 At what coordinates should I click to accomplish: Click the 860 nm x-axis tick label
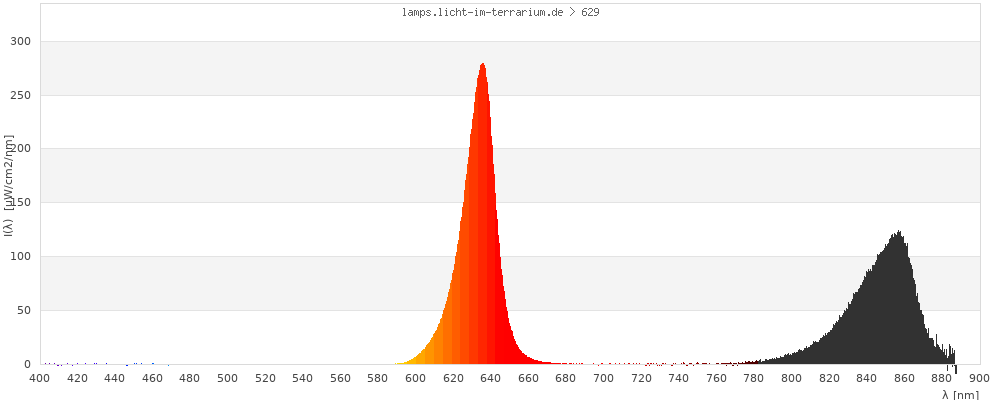(905, 378)
